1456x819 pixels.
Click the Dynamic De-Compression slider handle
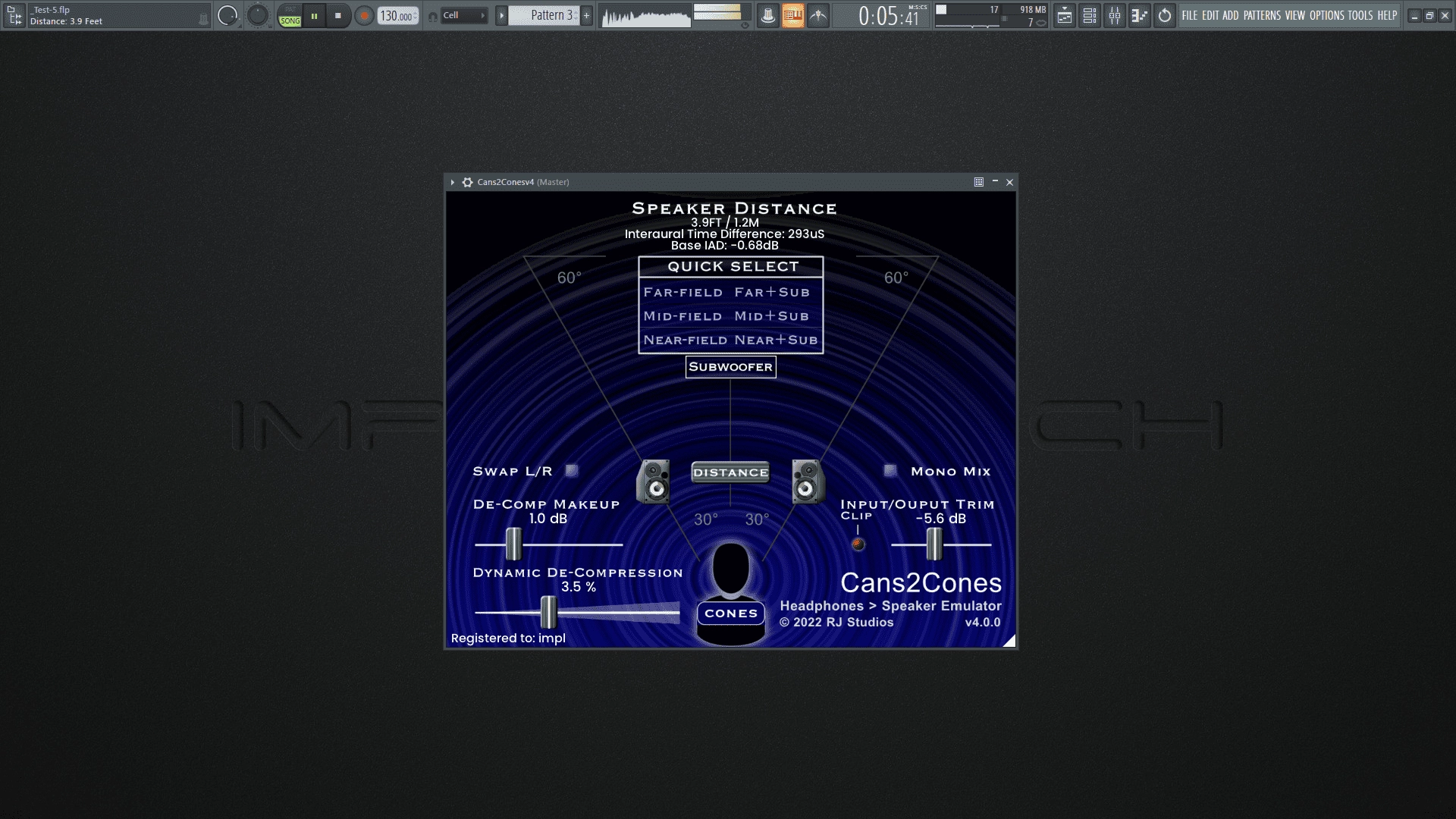click(x=548, y=612)
